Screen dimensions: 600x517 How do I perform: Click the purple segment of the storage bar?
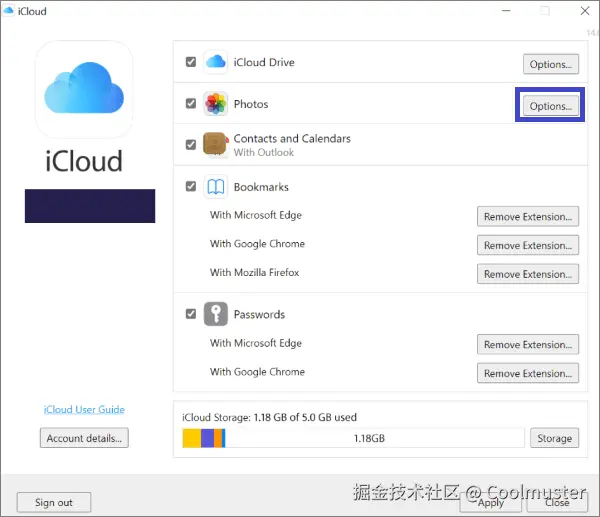(207, 438)
